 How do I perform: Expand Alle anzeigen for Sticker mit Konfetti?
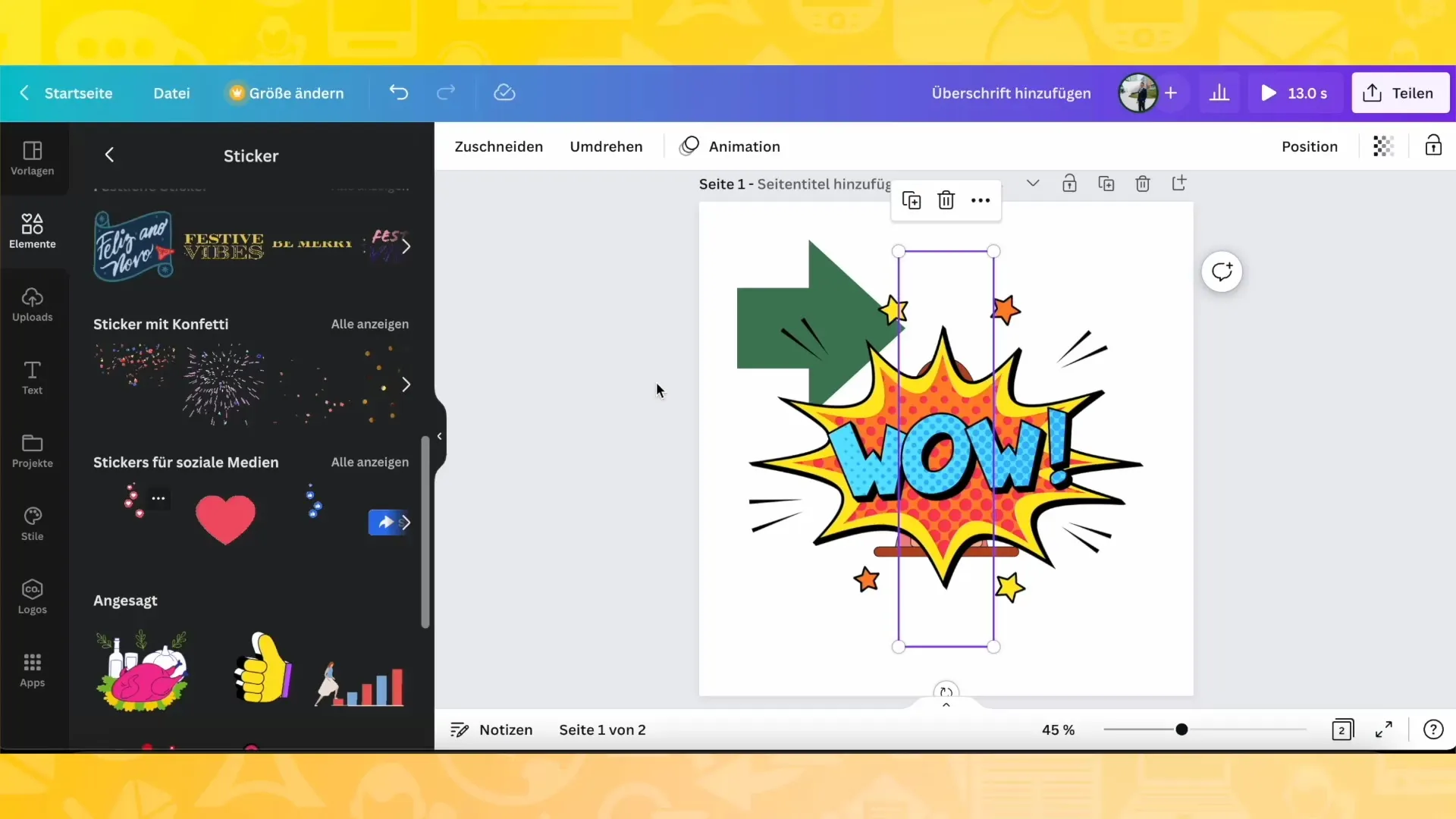370,323
